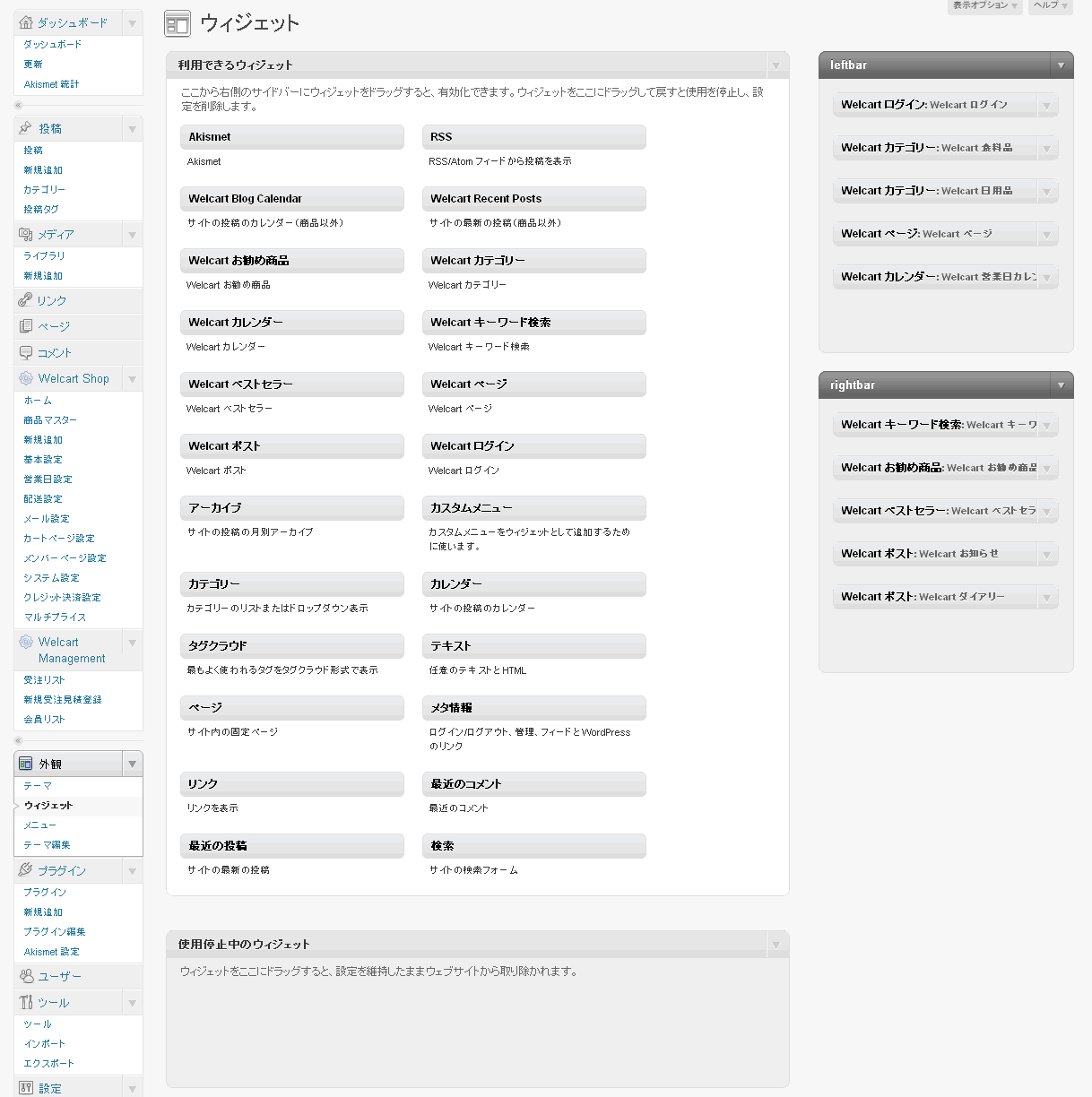
Task: Open the テーマ submenu item under 外観
Action: (38, 786)
